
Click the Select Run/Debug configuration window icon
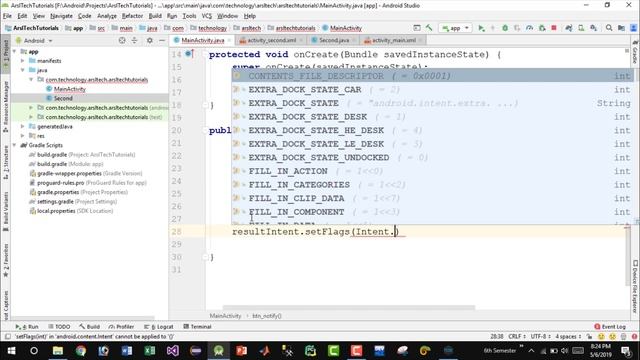[x=417, y=28]
